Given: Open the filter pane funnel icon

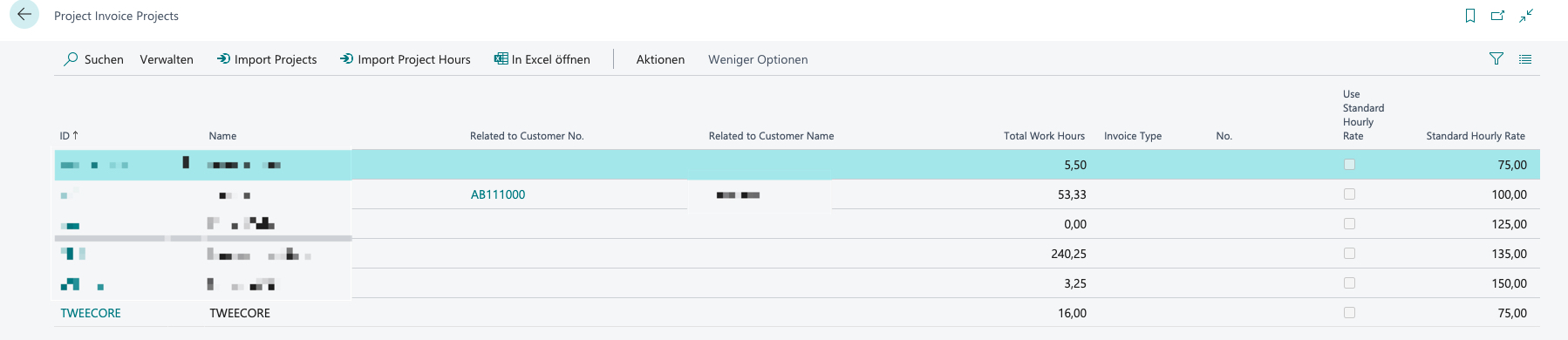Looking at the screenshot, I should (x=1496, y=59).
